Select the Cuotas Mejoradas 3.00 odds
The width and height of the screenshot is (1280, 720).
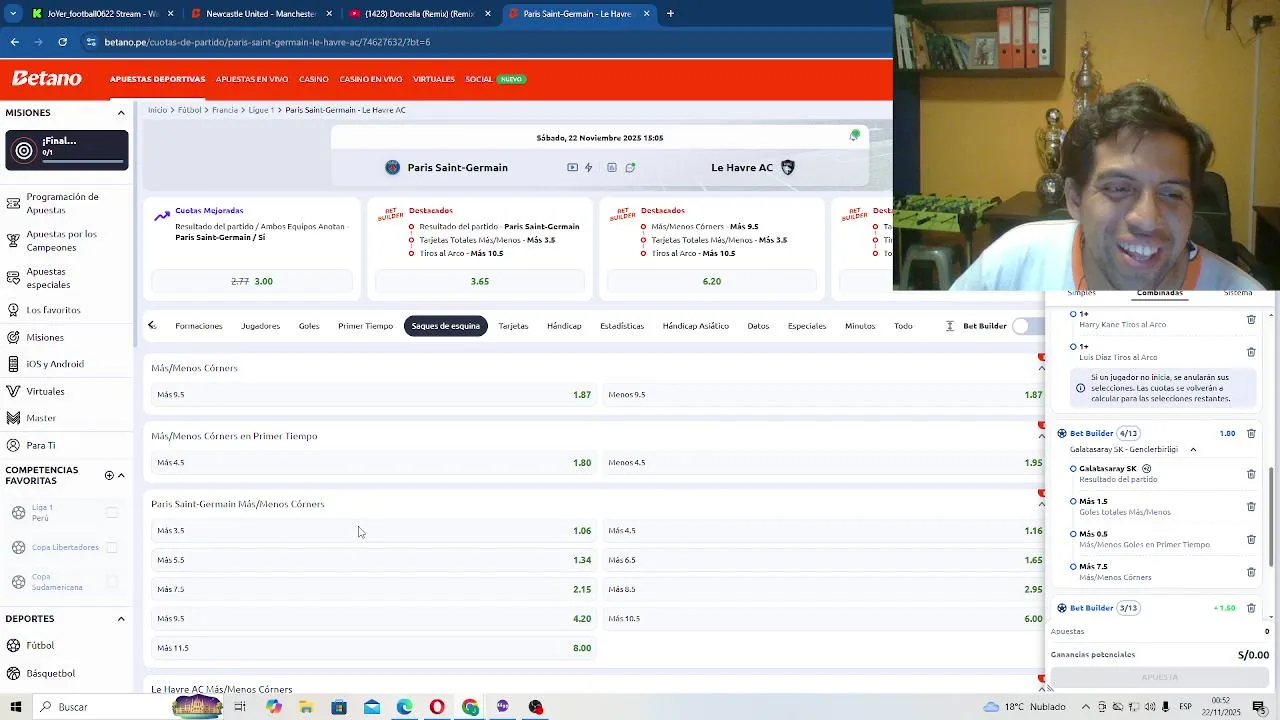tap(252, 282)
